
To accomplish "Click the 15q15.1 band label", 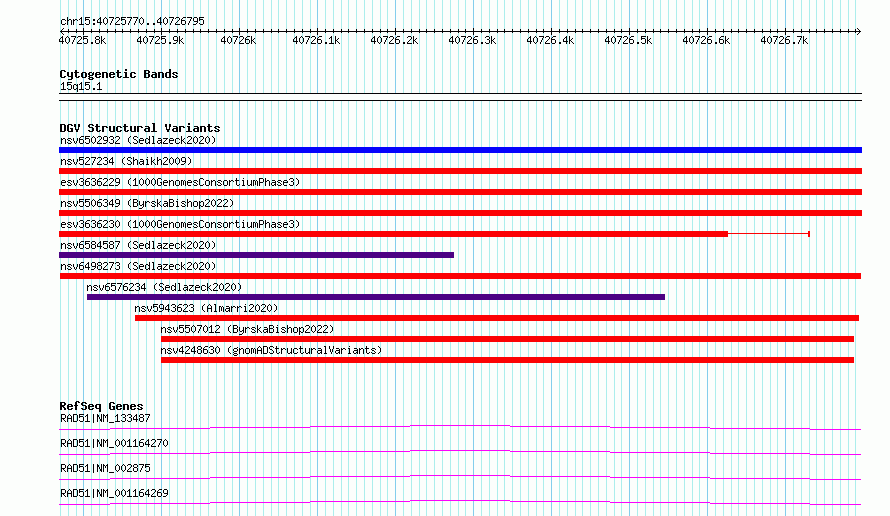I will pos(81,86).
